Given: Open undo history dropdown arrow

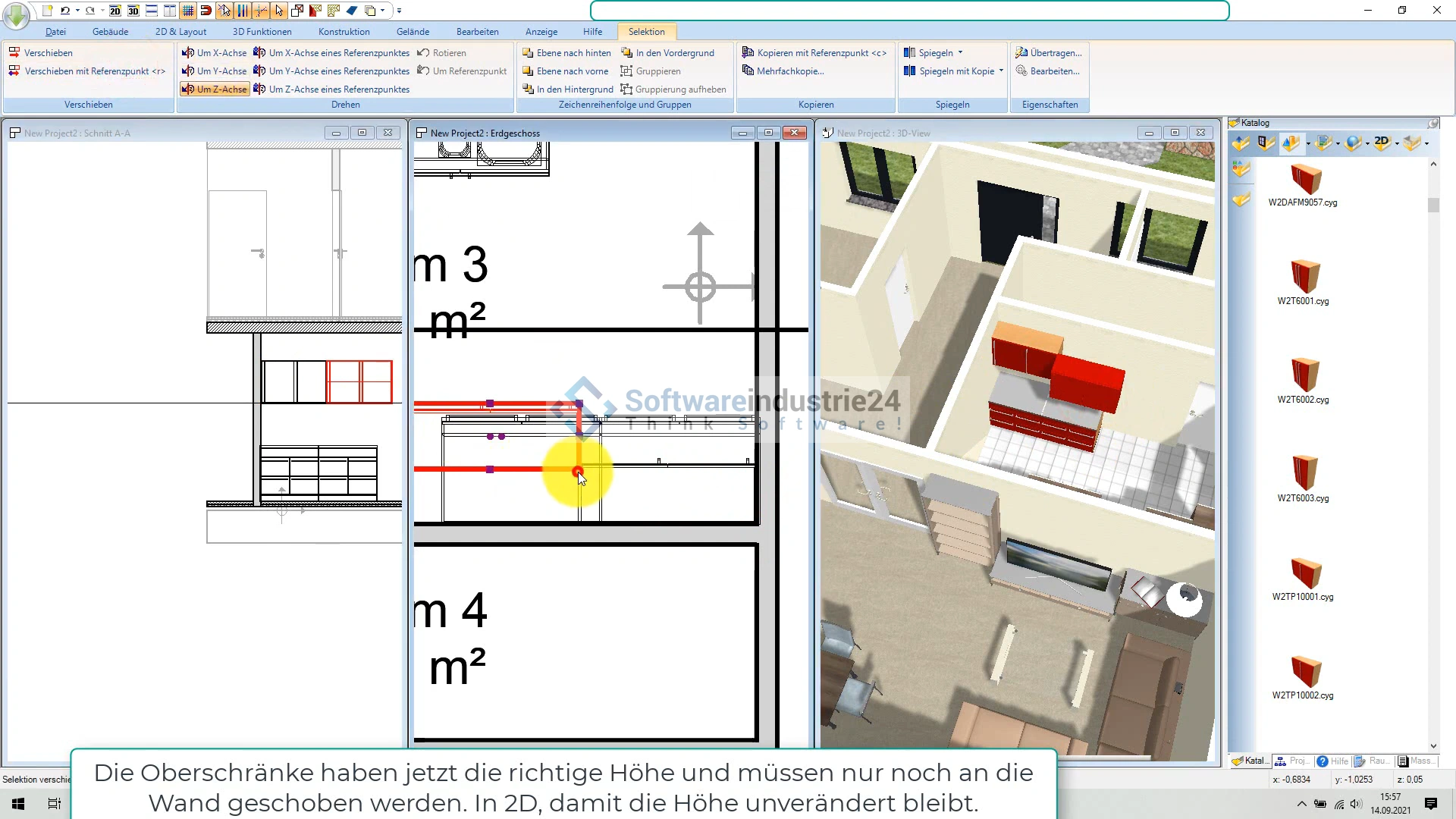Looking at the screenshot, I should tap(77, 11).
